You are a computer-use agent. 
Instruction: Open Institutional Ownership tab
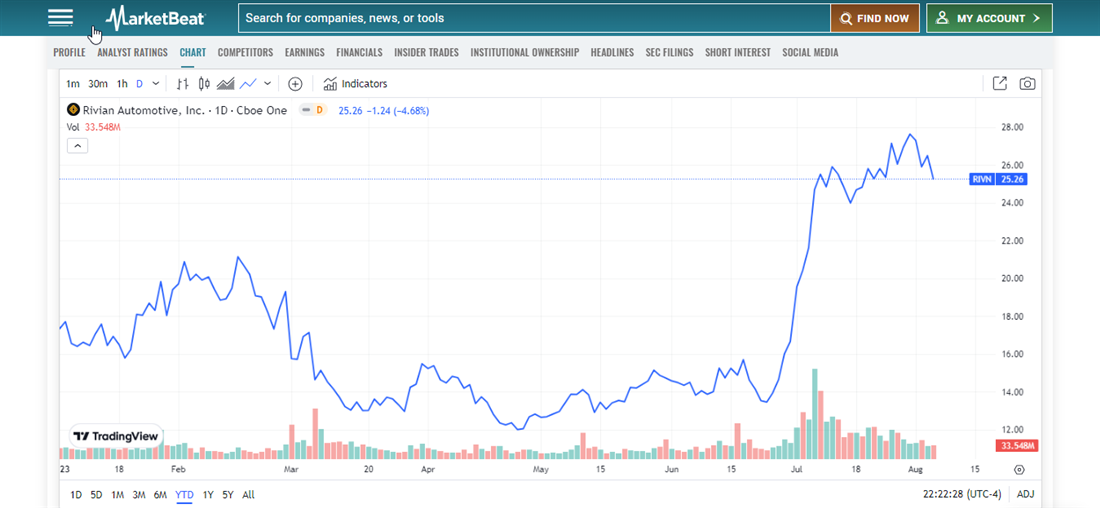(x=525, y=52)
